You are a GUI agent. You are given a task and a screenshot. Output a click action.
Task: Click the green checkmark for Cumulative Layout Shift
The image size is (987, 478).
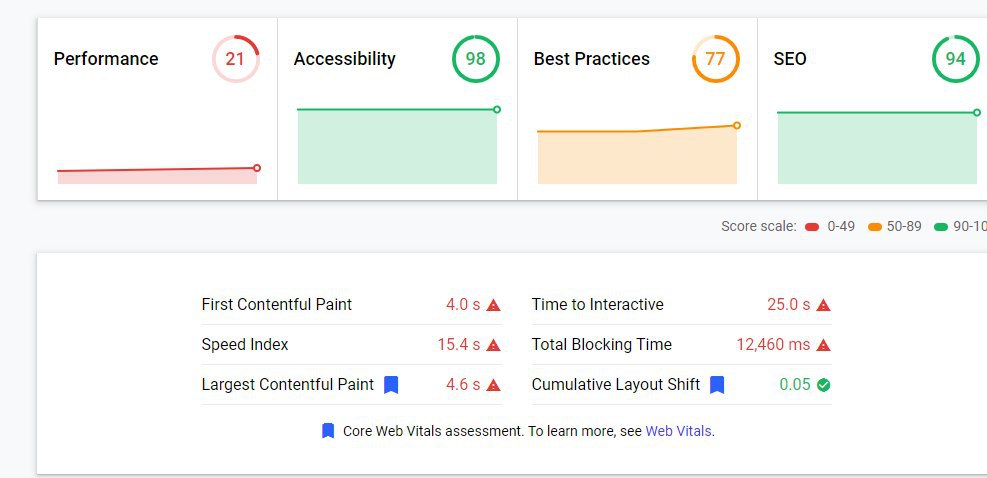(x=823, y=385)
